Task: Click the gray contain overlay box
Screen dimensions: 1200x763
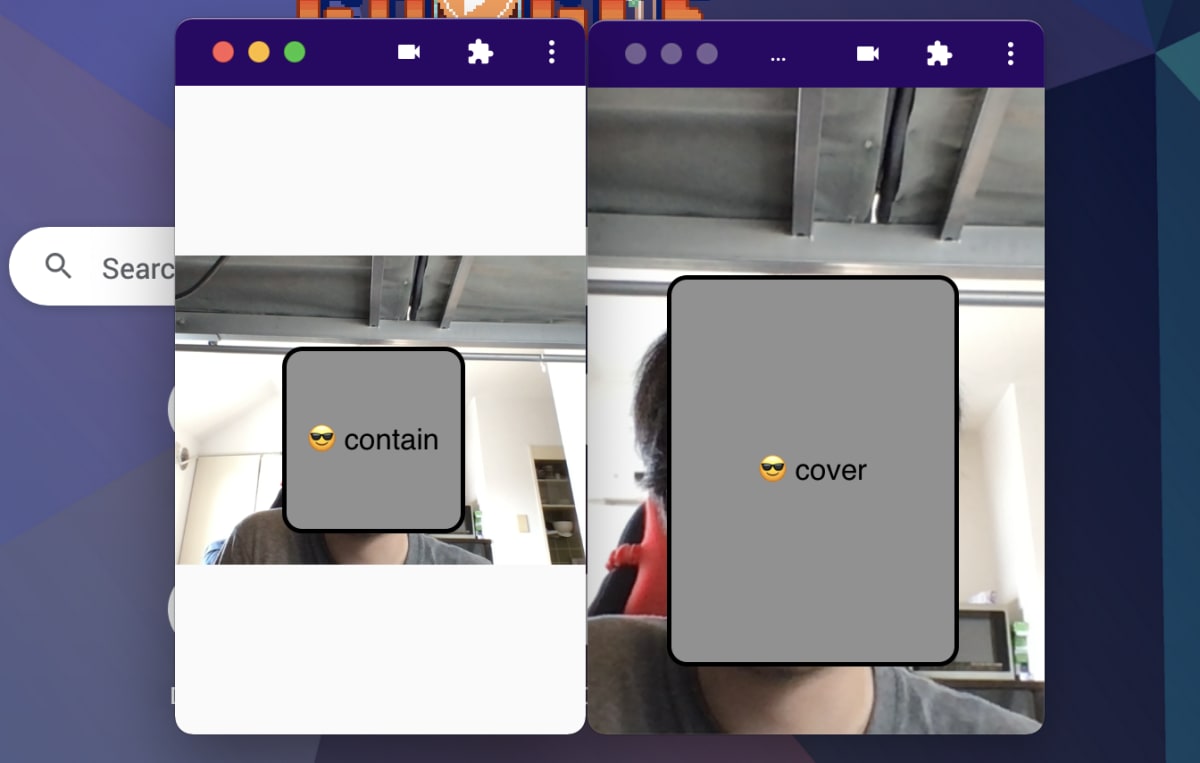Action: point(374,440)
